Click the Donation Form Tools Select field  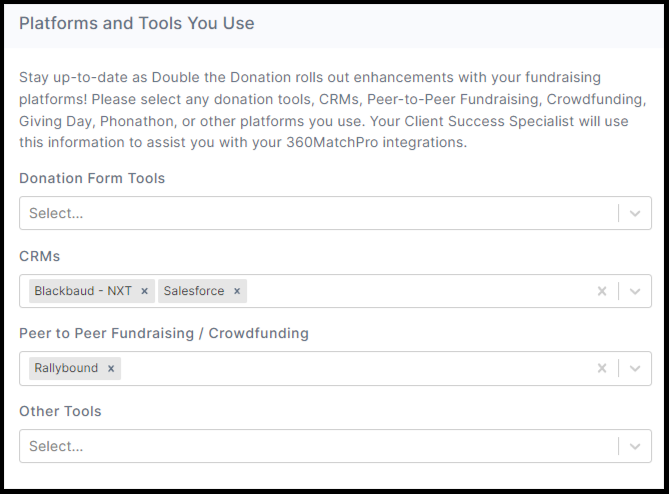click(x=300, y=213)
